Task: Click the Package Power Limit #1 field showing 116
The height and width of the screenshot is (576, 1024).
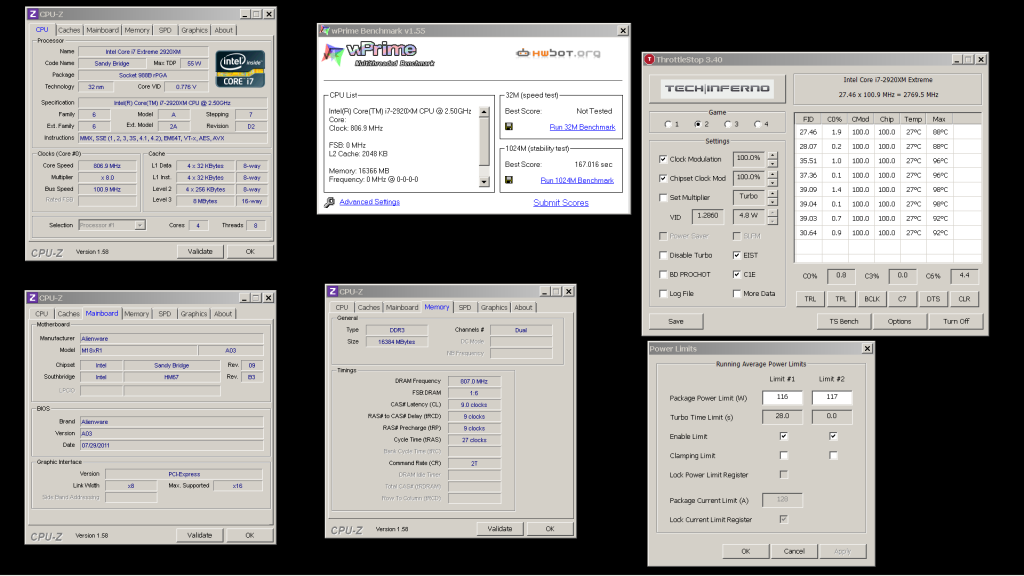Action: pos(782,397)
